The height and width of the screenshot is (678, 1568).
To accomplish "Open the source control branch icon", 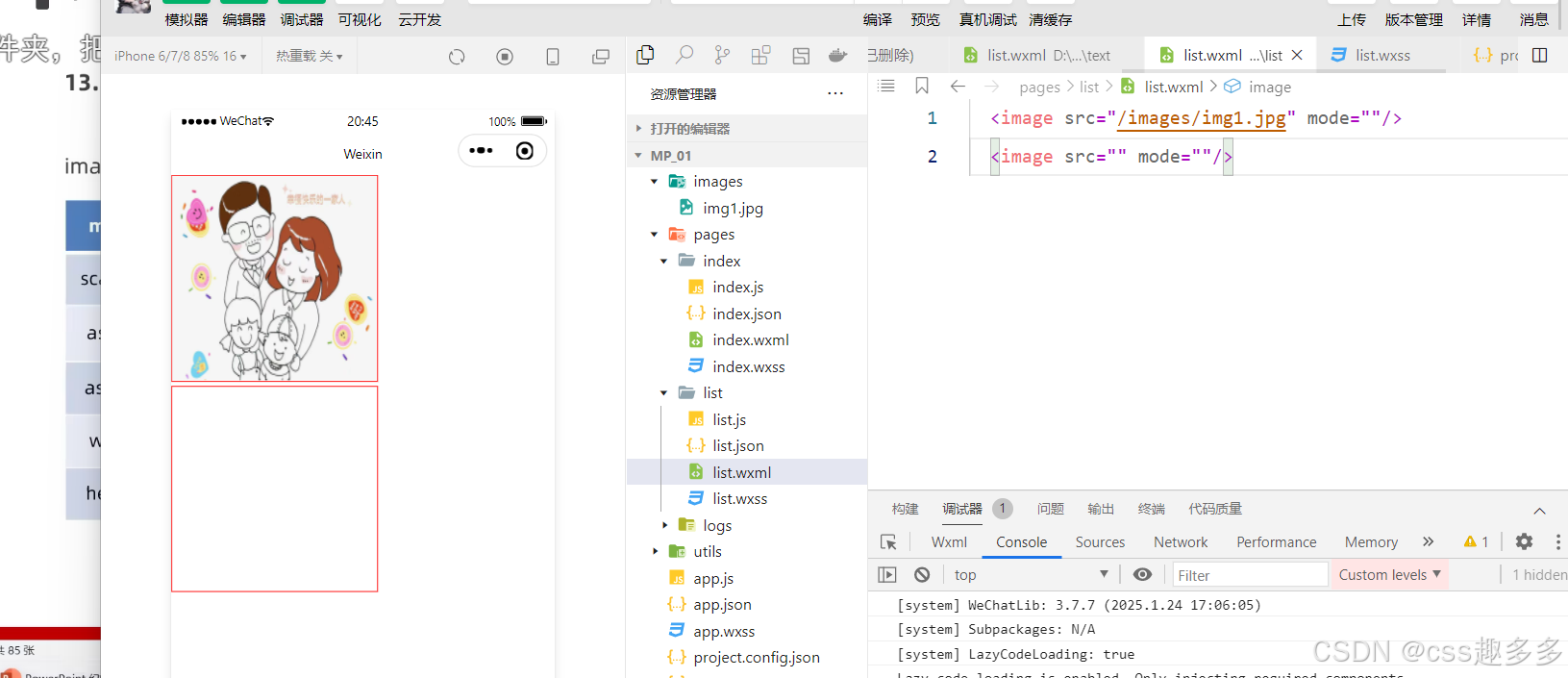I will click(x=722, y=56).
